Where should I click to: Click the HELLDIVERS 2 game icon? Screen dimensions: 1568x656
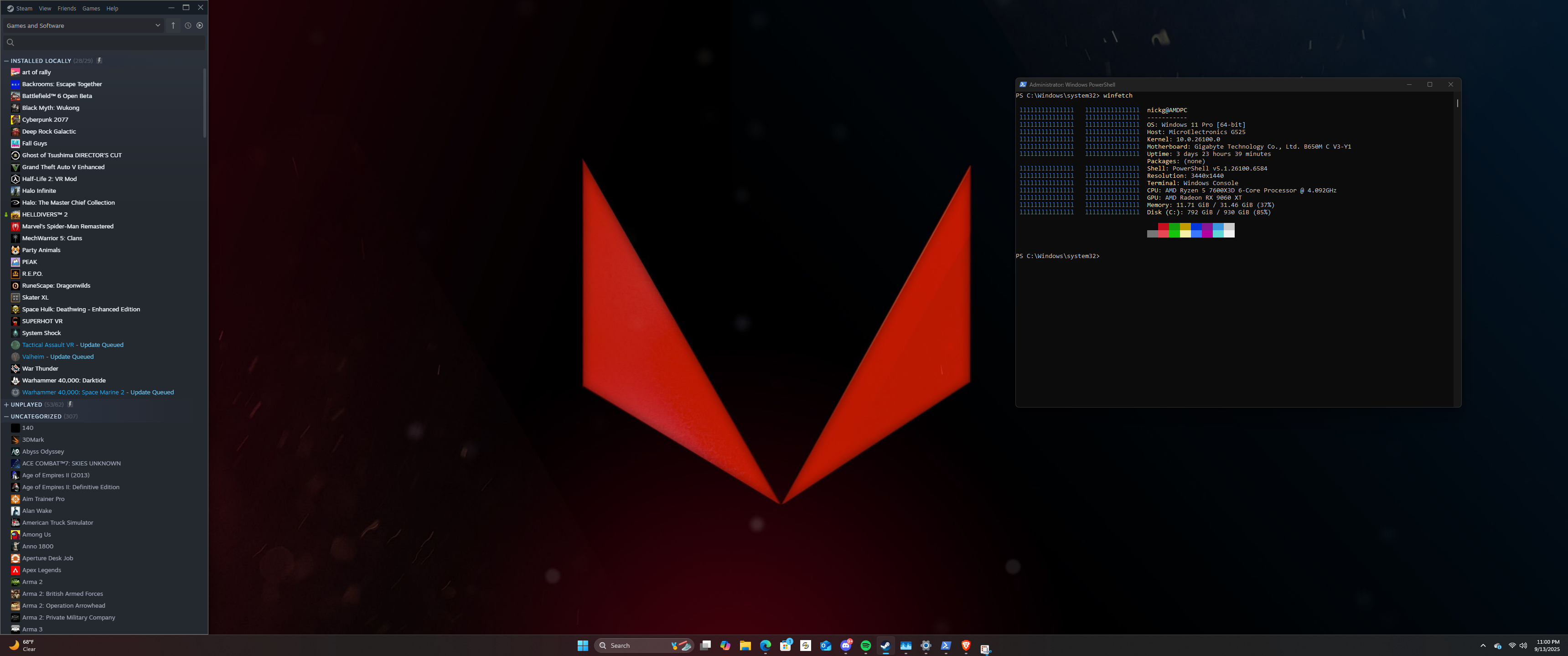click(15, 215)
